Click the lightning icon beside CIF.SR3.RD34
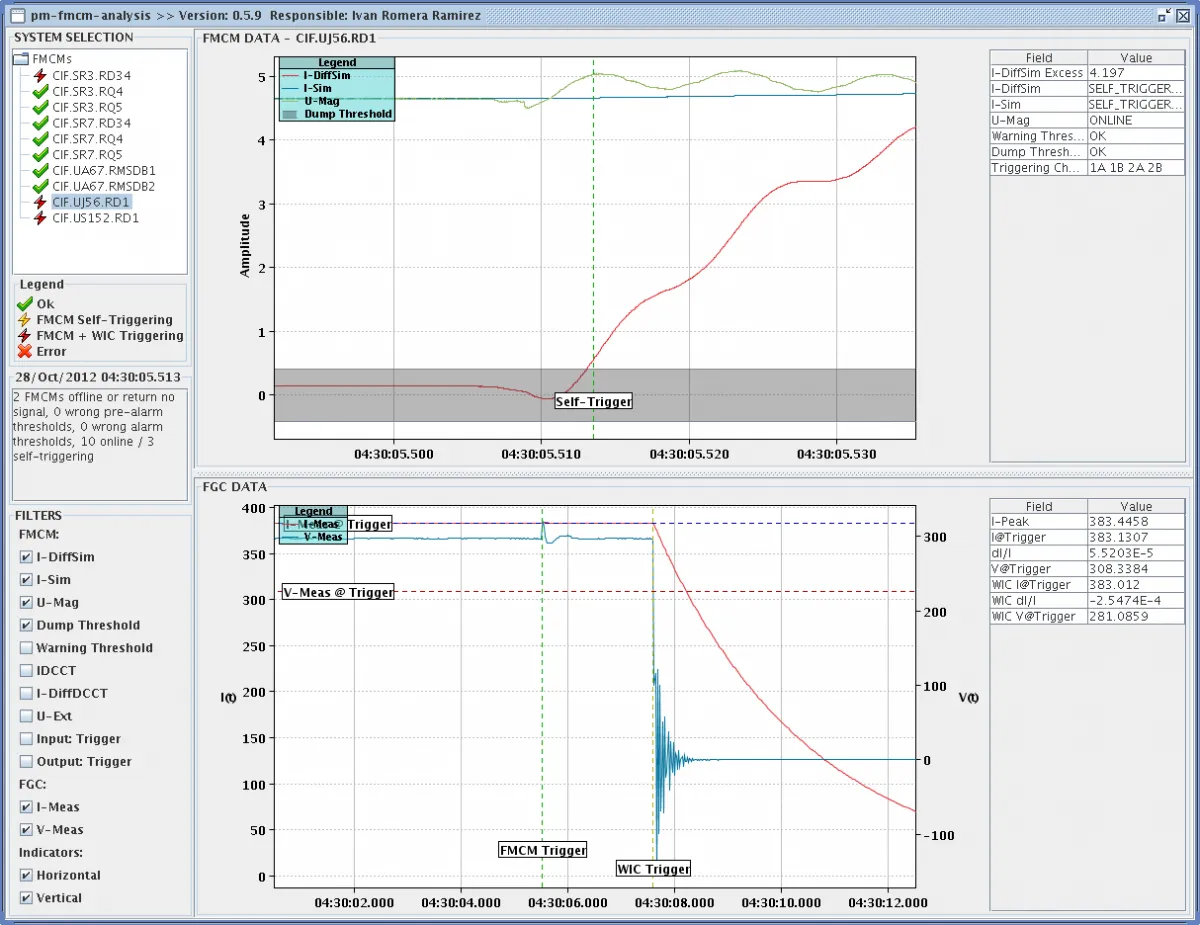This screenshot has height=925, width=1200. coord(40,75)
